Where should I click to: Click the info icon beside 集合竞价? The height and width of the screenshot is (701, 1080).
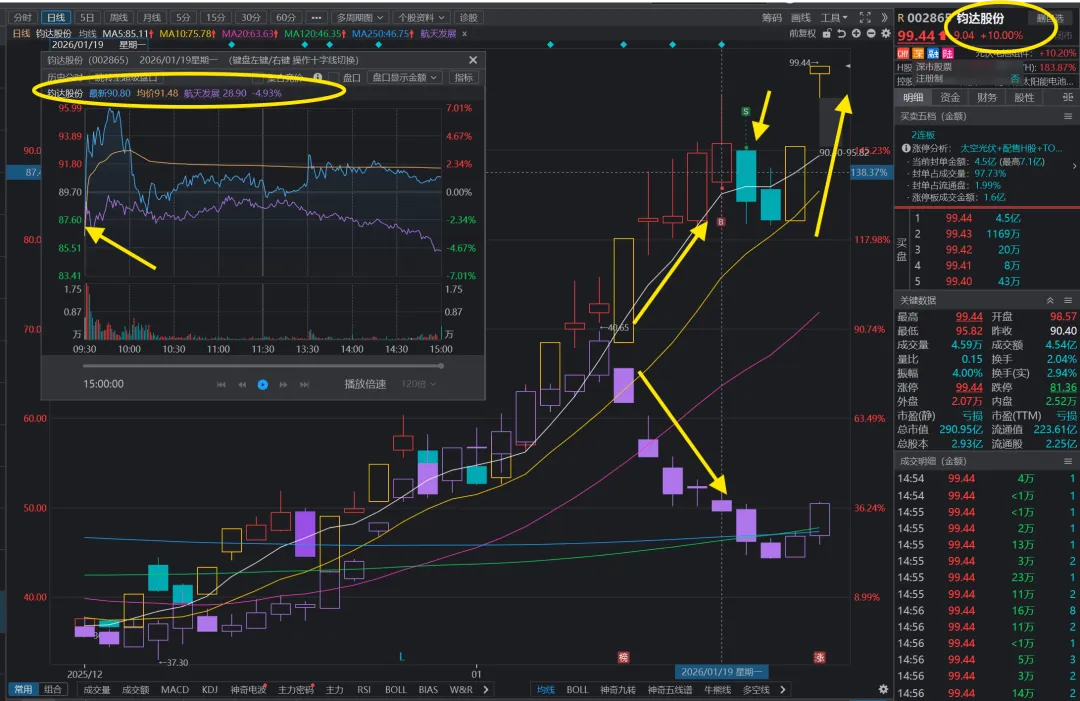pyautogui.click(x=318, y=77)
